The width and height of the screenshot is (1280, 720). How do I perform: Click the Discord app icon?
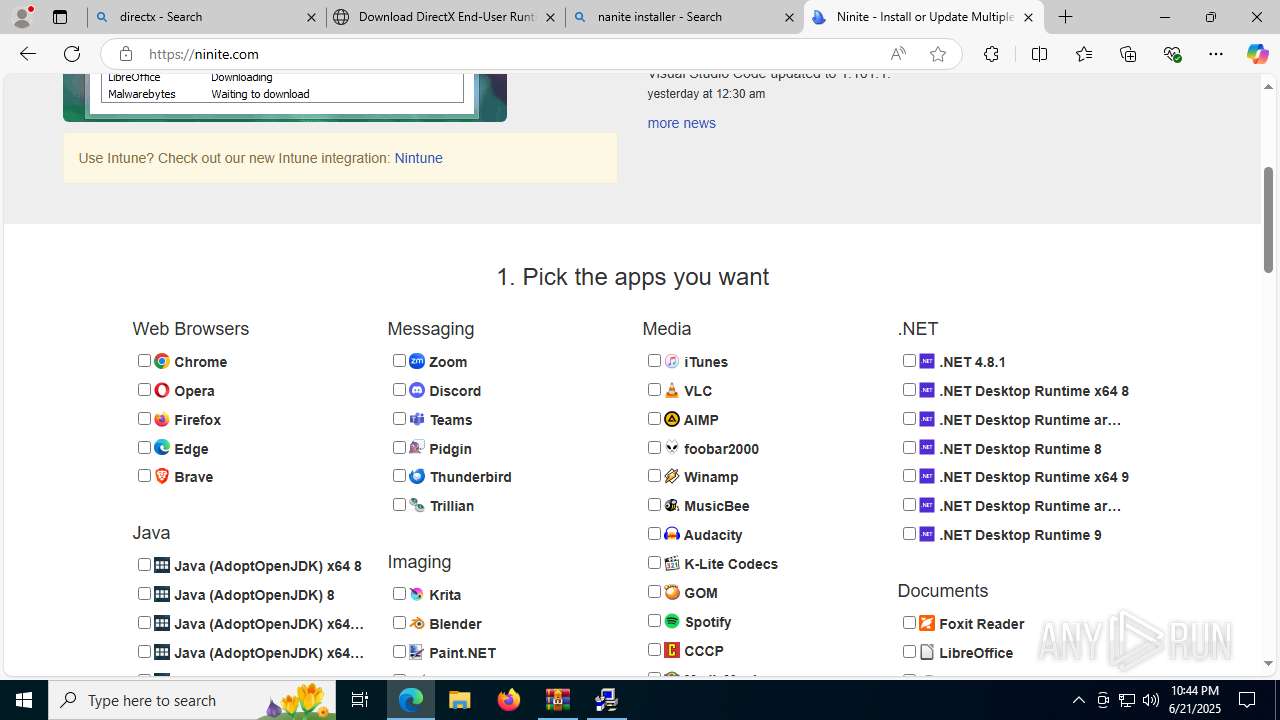[x=417, y=390]
